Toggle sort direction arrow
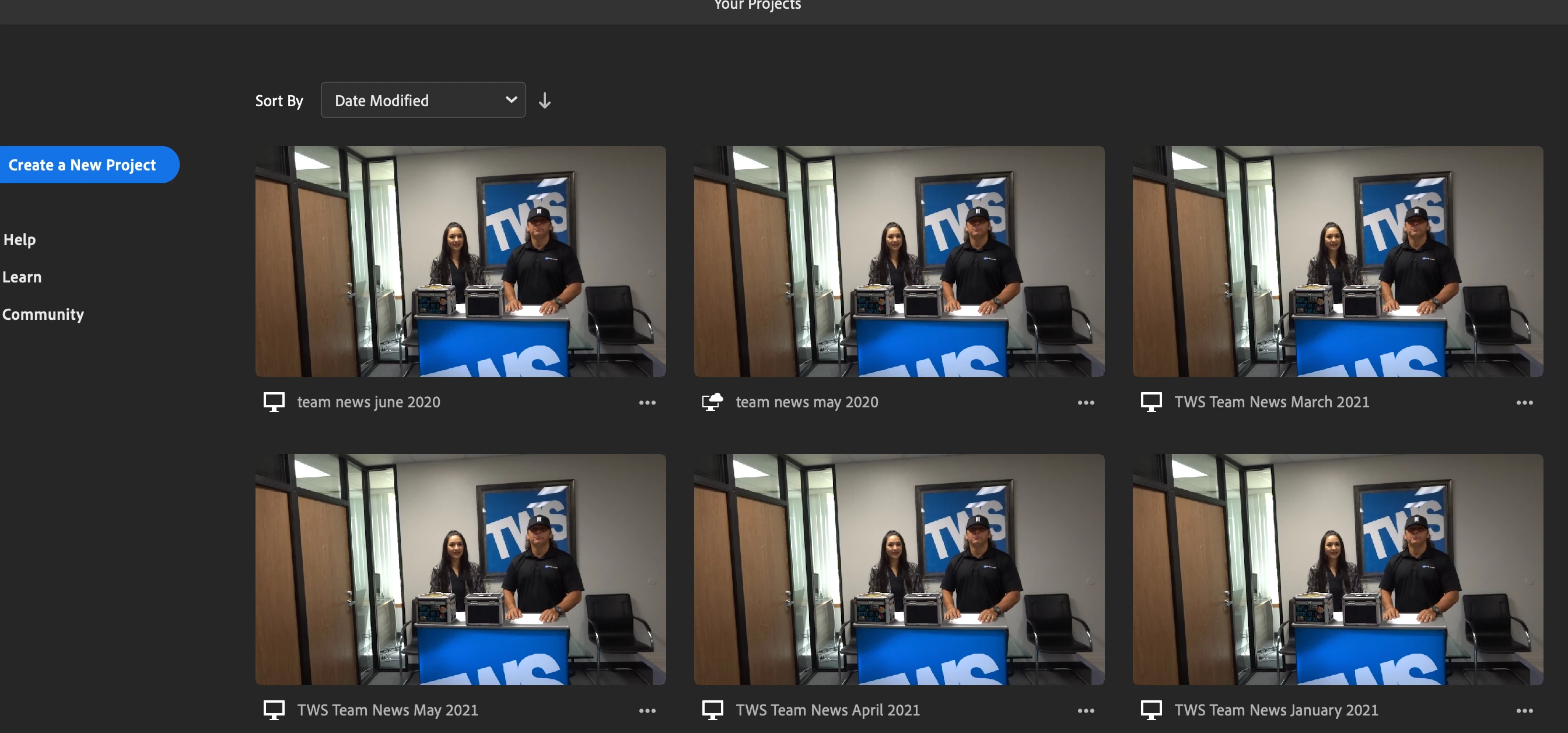The image size is (1568, 733). click(545, 100)
